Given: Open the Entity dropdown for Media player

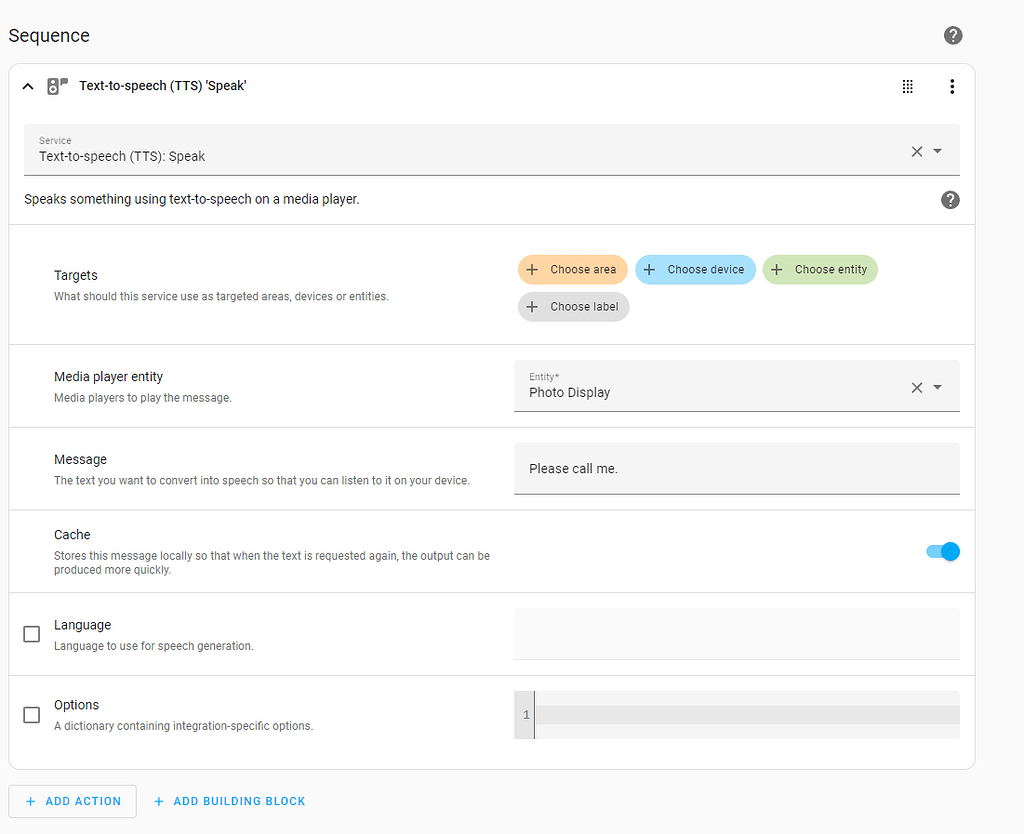Looking at the screenshot, I should click(x=937, y=386).
